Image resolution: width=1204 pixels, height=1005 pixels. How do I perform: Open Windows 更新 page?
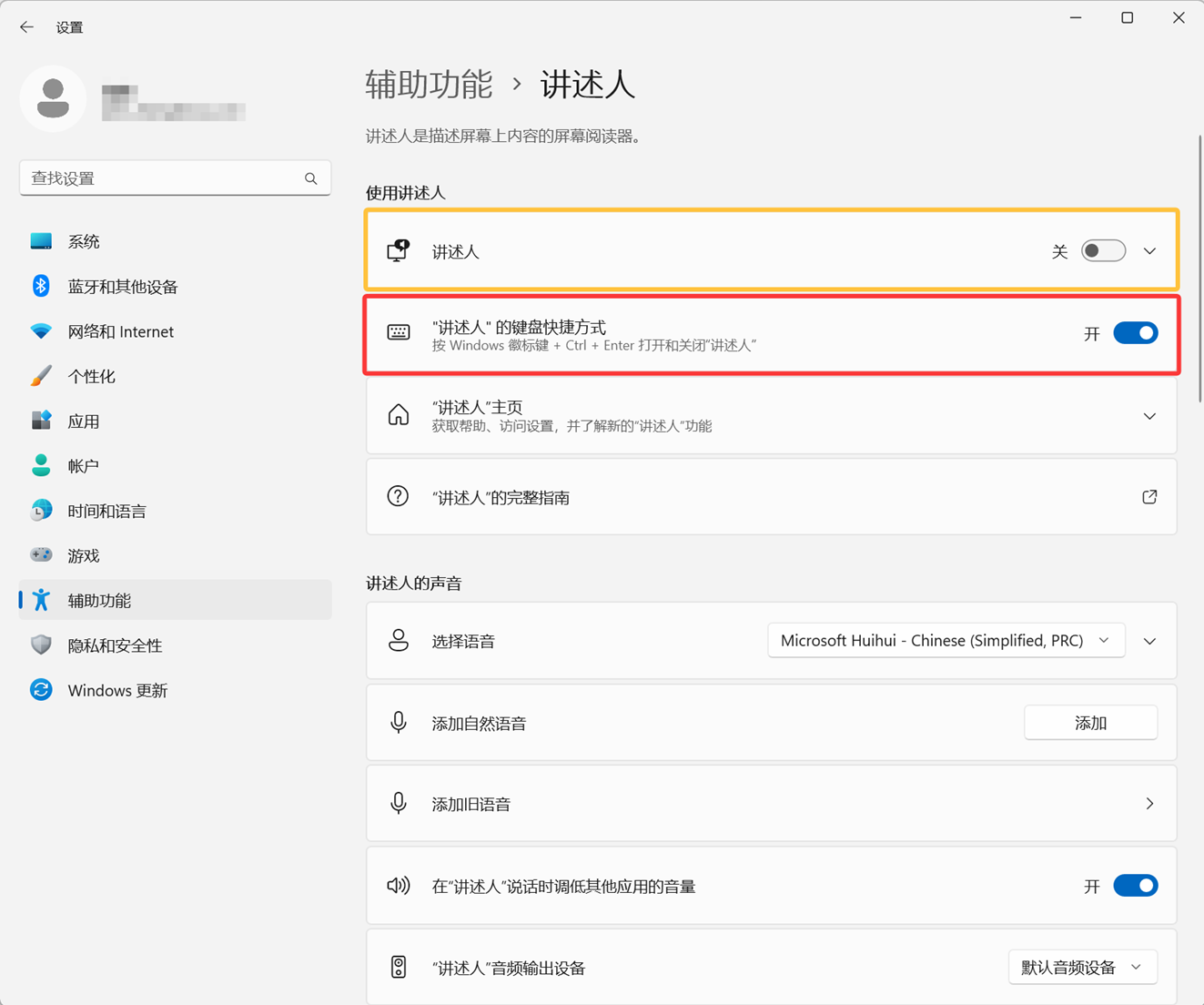coord(176,690)
